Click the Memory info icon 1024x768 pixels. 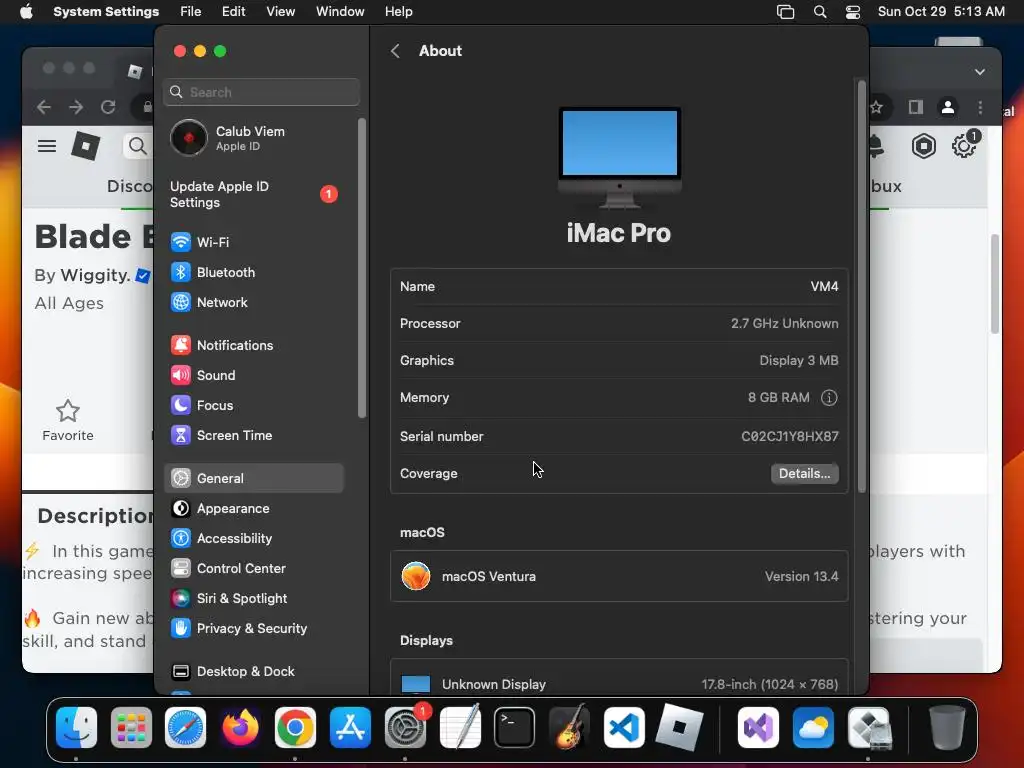[829, 398]
